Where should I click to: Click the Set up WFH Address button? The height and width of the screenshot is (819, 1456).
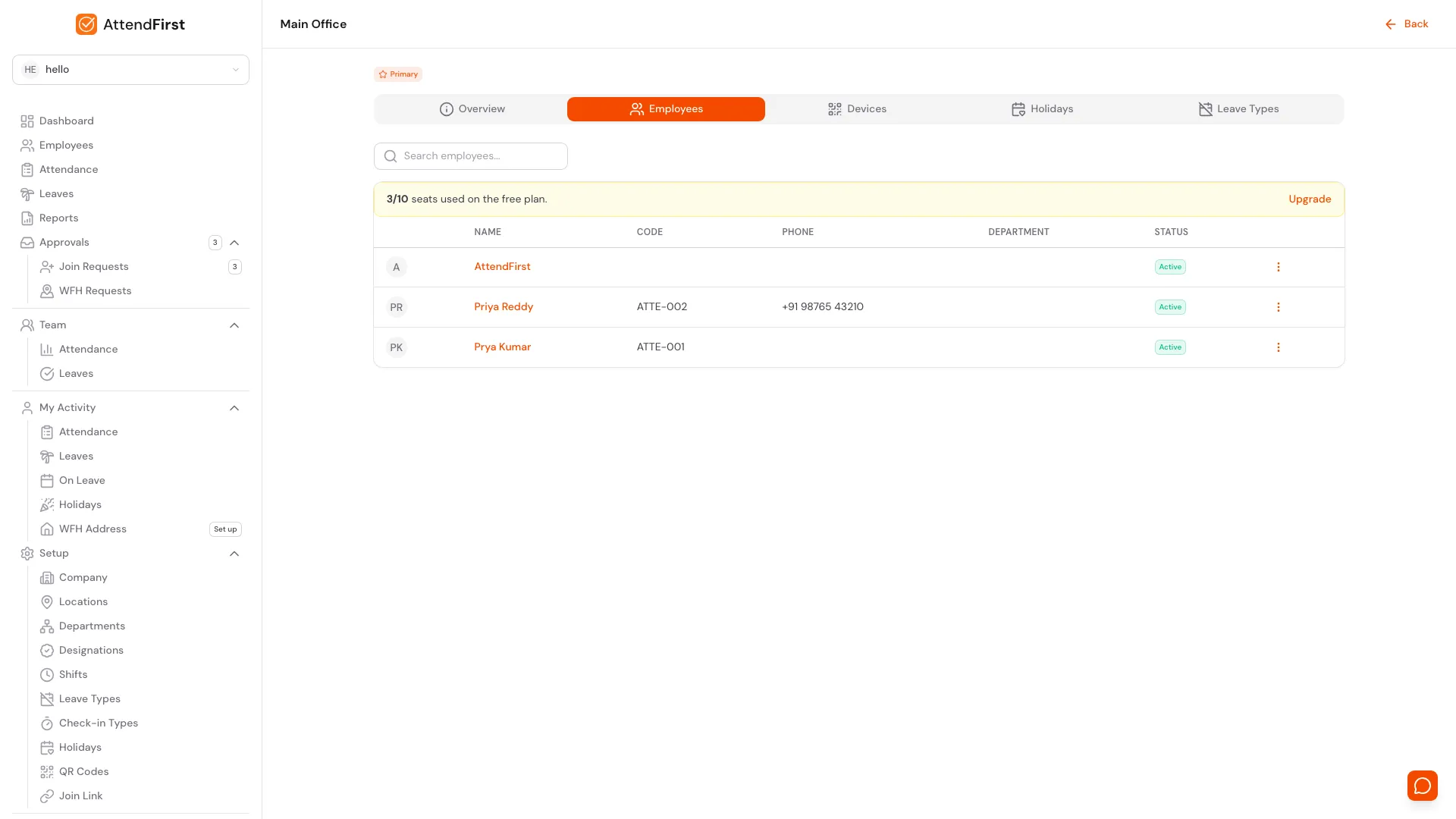[225, 529]
